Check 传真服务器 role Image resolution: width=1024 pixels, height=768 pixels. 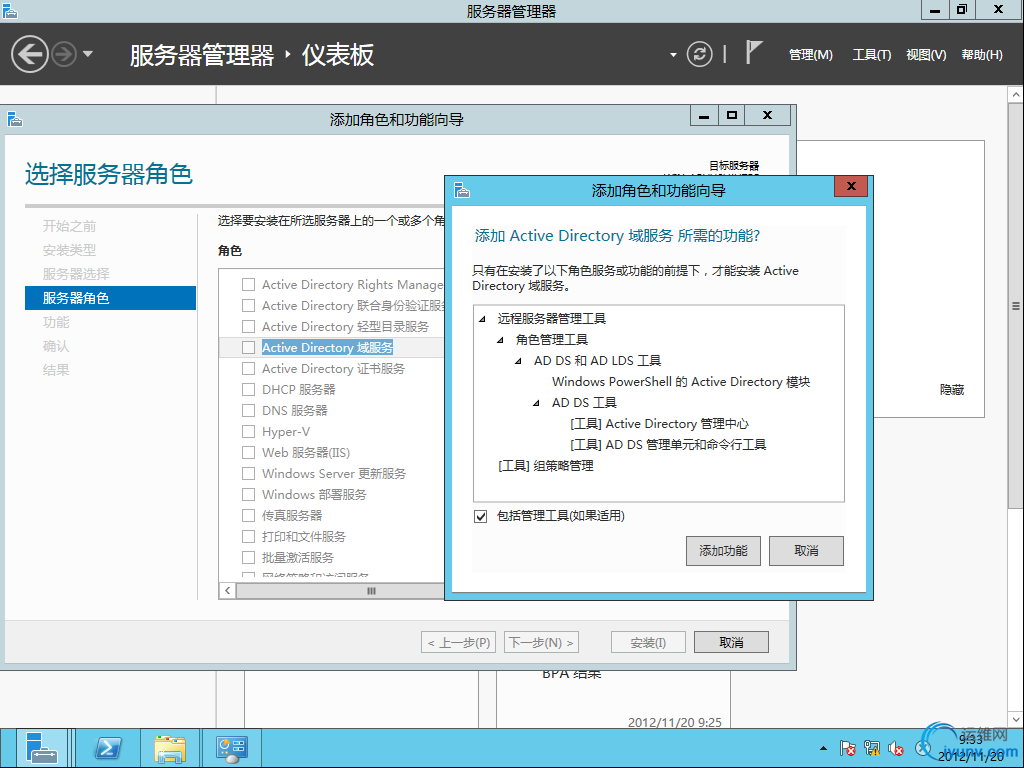(248, 515)
